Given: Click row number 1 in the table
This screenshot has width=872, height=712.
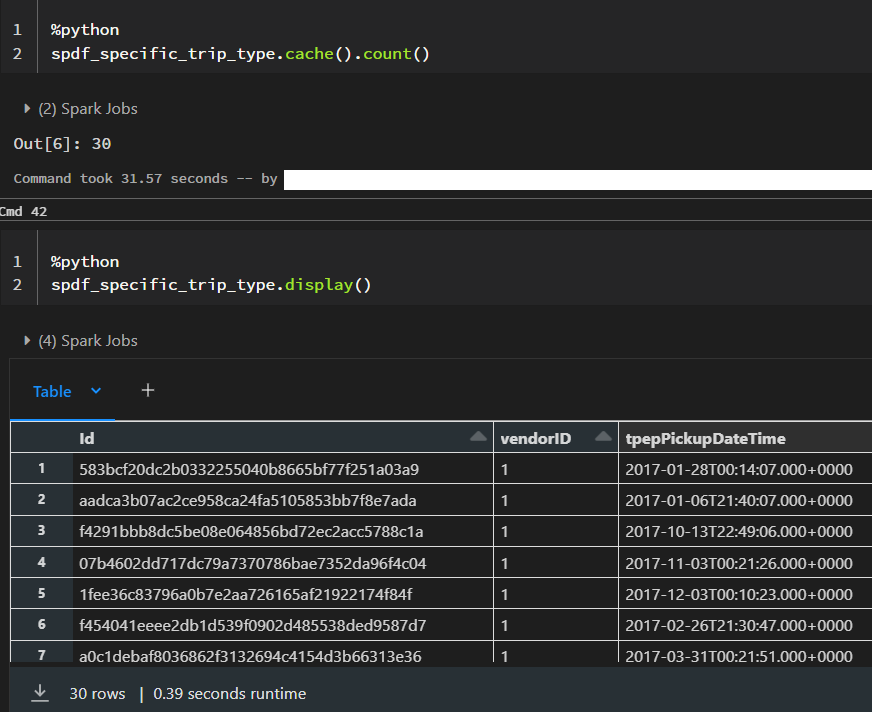Looking at the screenshot, I should (42, 468).
